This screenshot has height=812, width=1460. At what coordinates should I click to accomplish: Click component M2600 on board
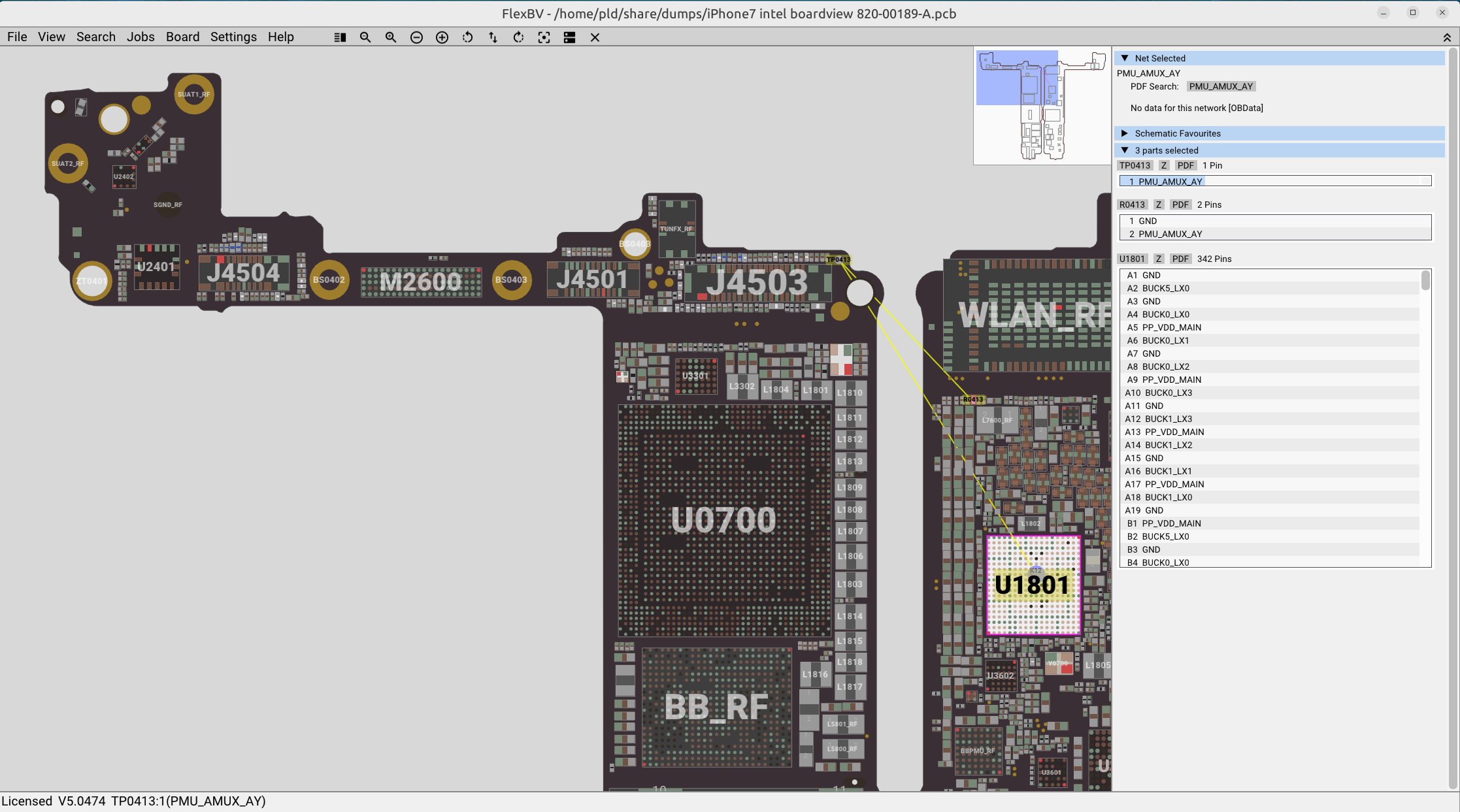point(422,282)
